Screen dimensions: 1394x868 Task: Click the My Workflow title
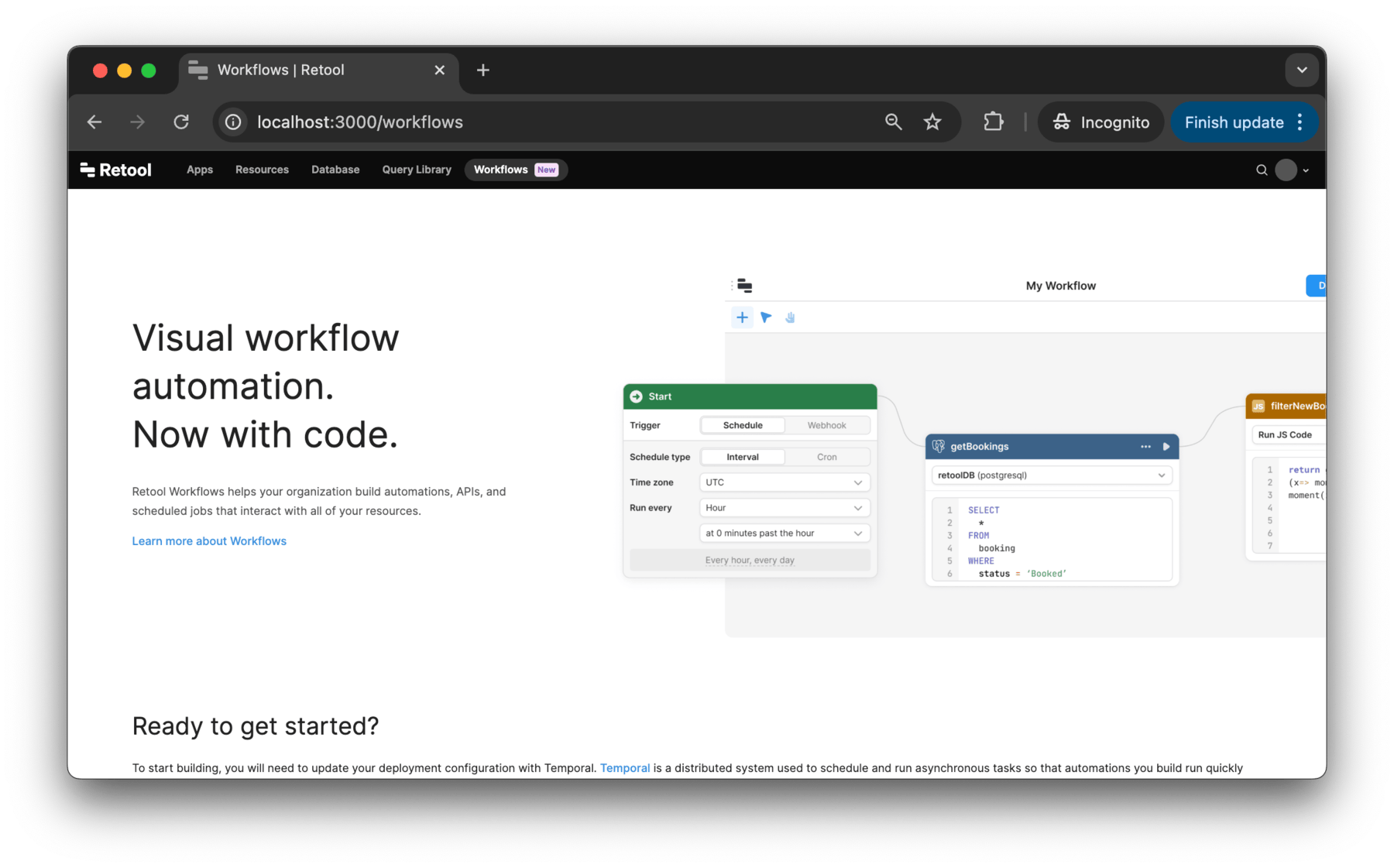[1060, 286]
